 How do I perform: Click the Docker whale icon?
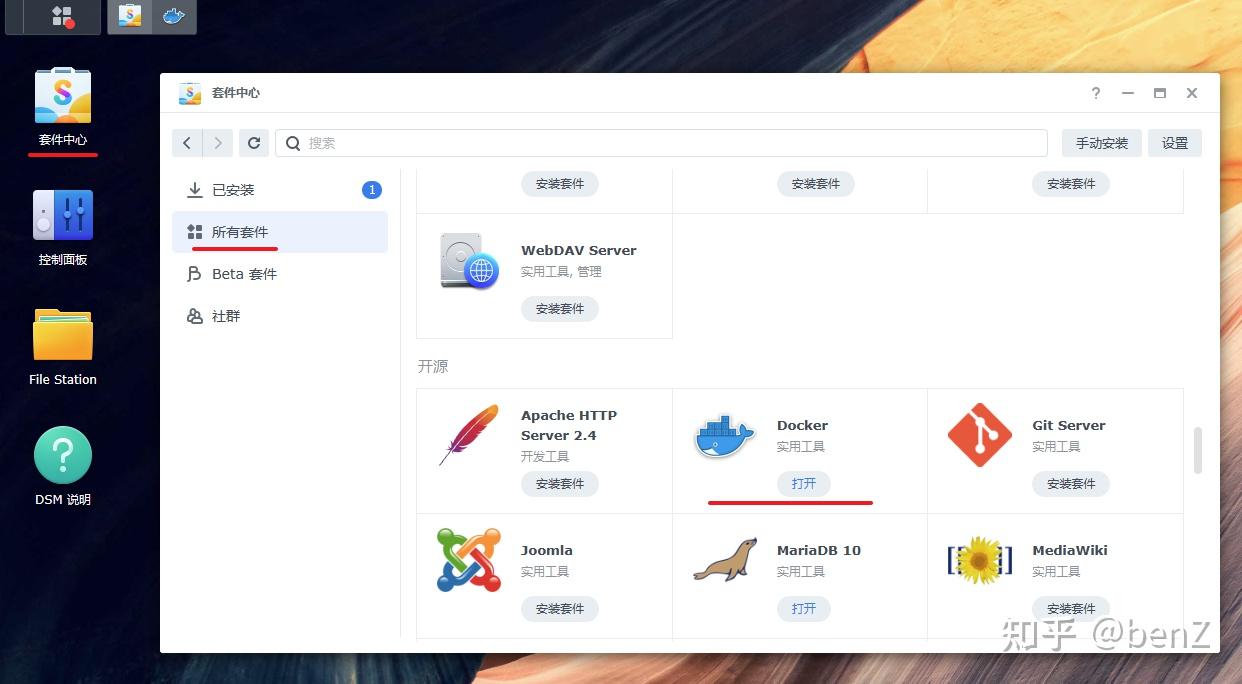723,434
